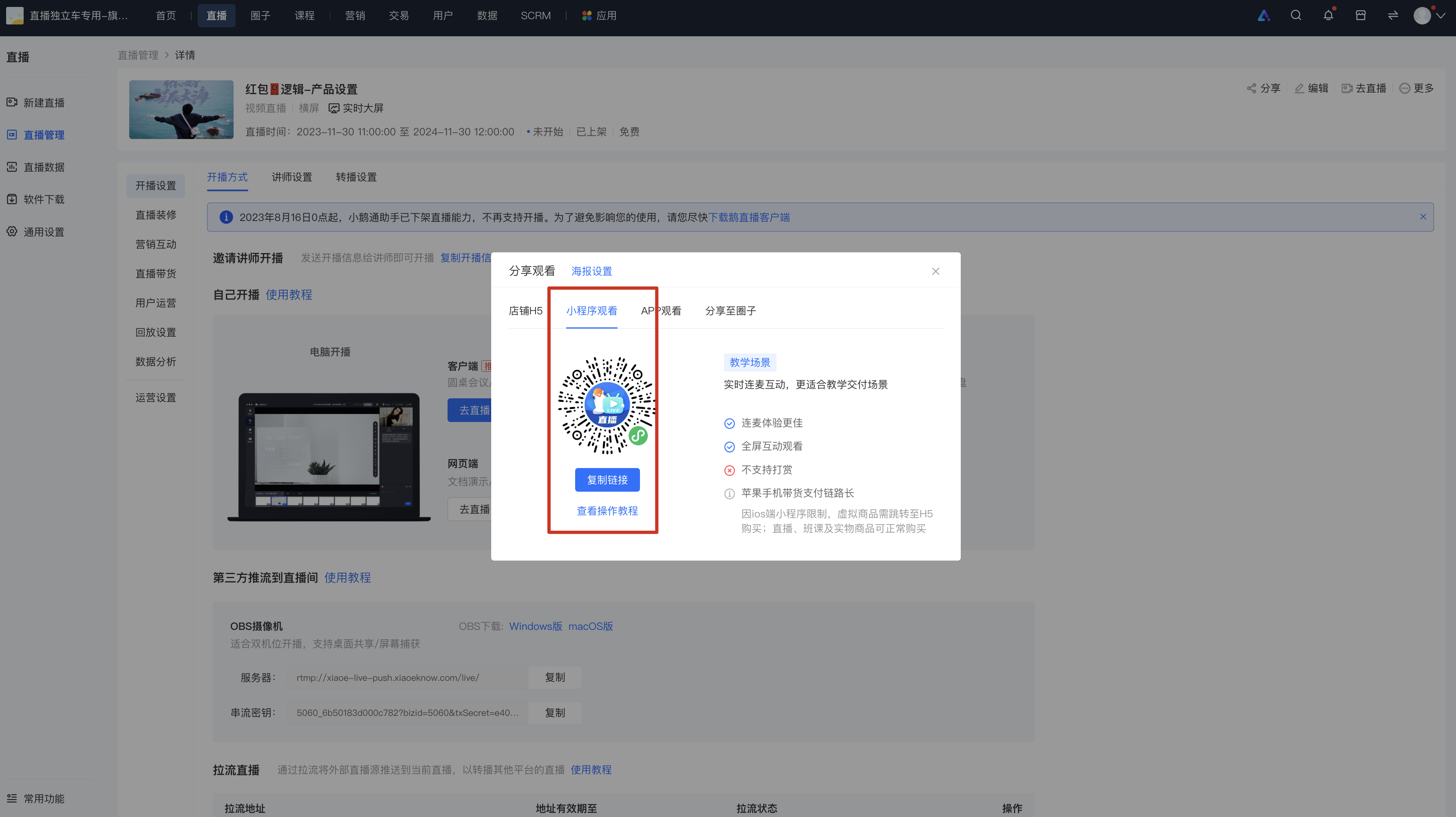Click the 编辑 edit pencil button
This screenshot has width=1456, height=817.
pyautogui.click(x=1311, y=88)
